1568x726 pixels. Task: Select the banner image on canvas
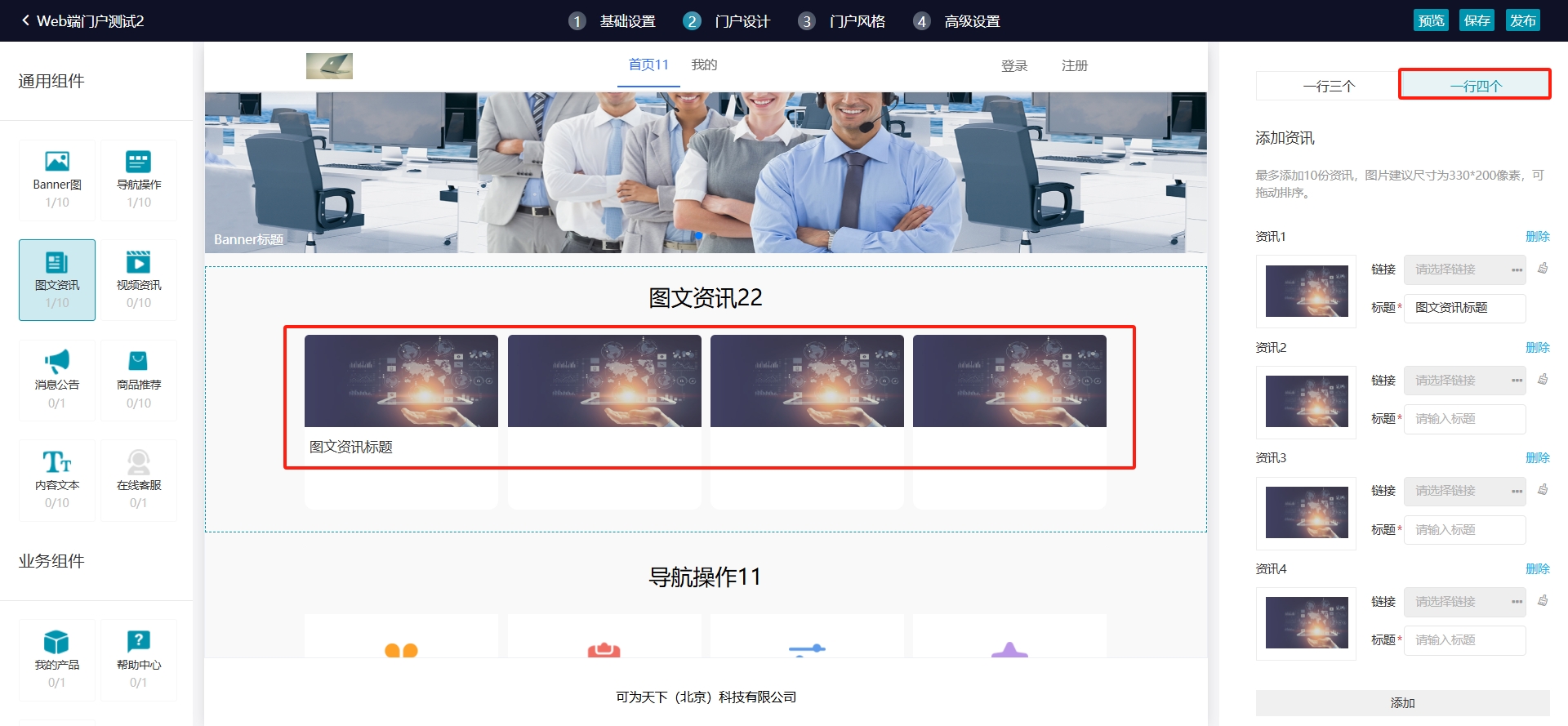pyautogui.click(x=706, y=172)
